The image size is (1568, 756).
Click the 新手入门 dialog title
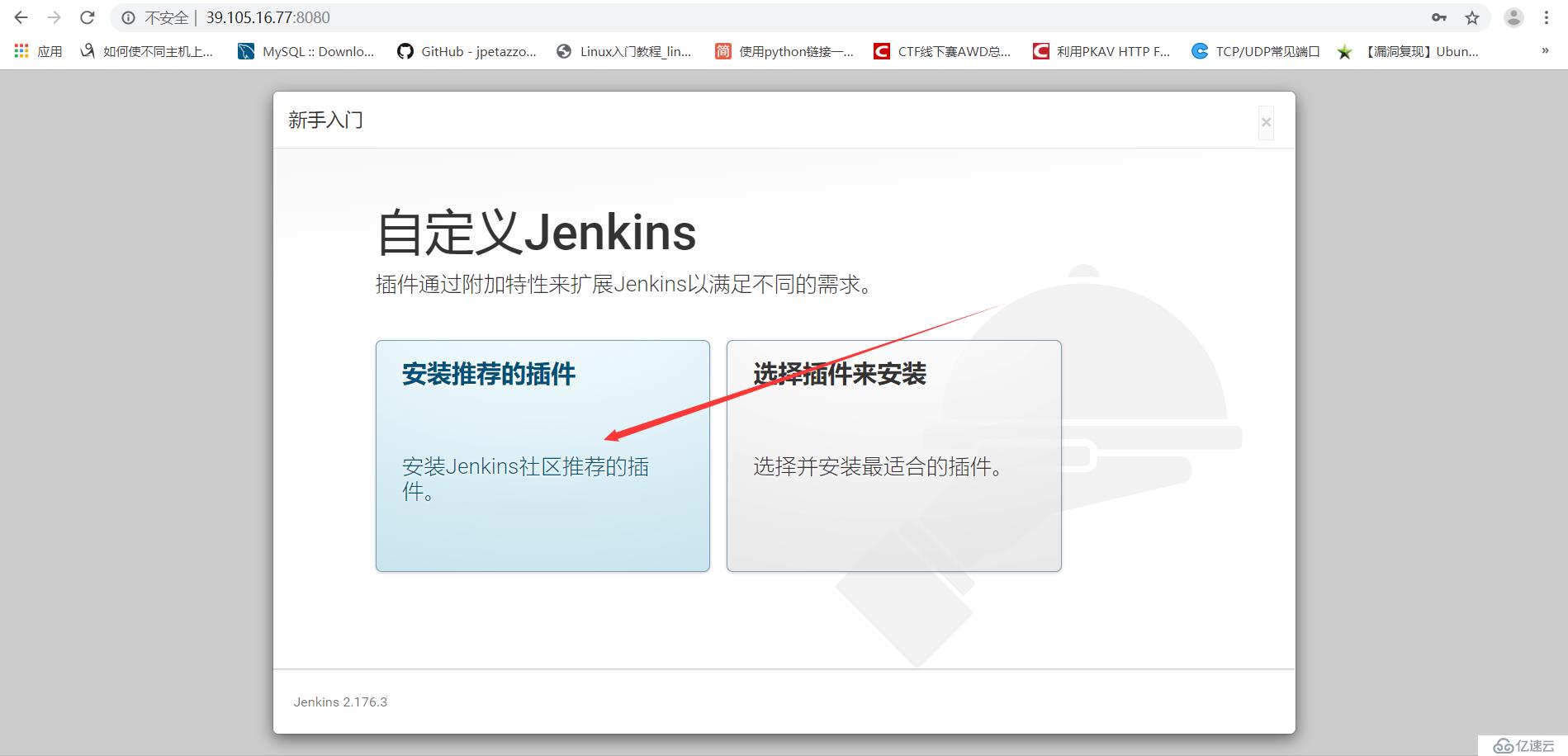pos(325,120)
